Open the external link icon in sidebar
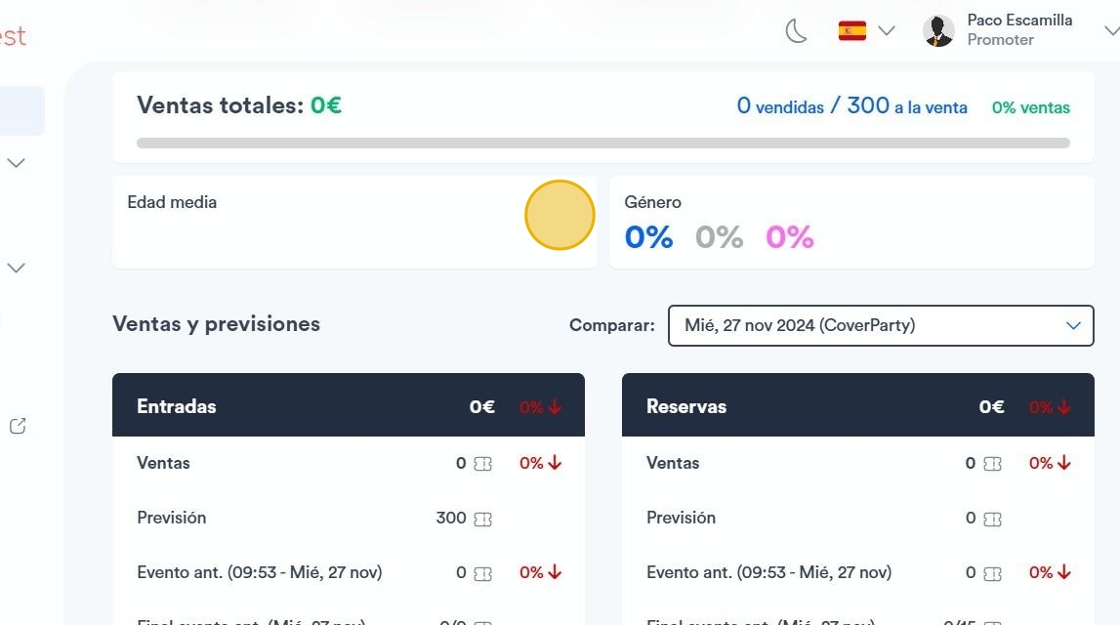 (17, 426)
